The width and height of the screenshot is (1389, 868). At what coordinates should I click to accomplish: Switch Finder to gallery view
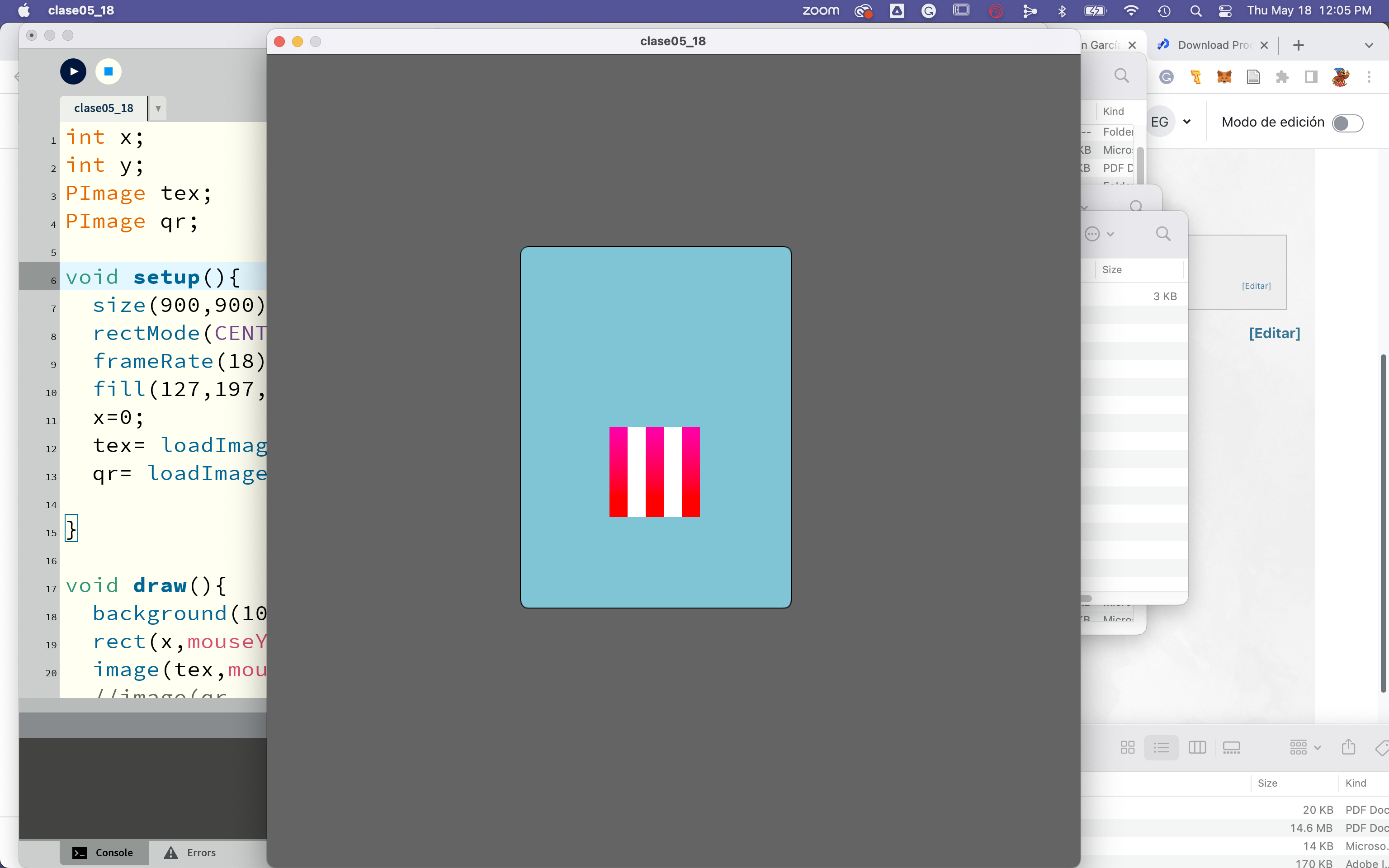click(x=1231, y=747)
